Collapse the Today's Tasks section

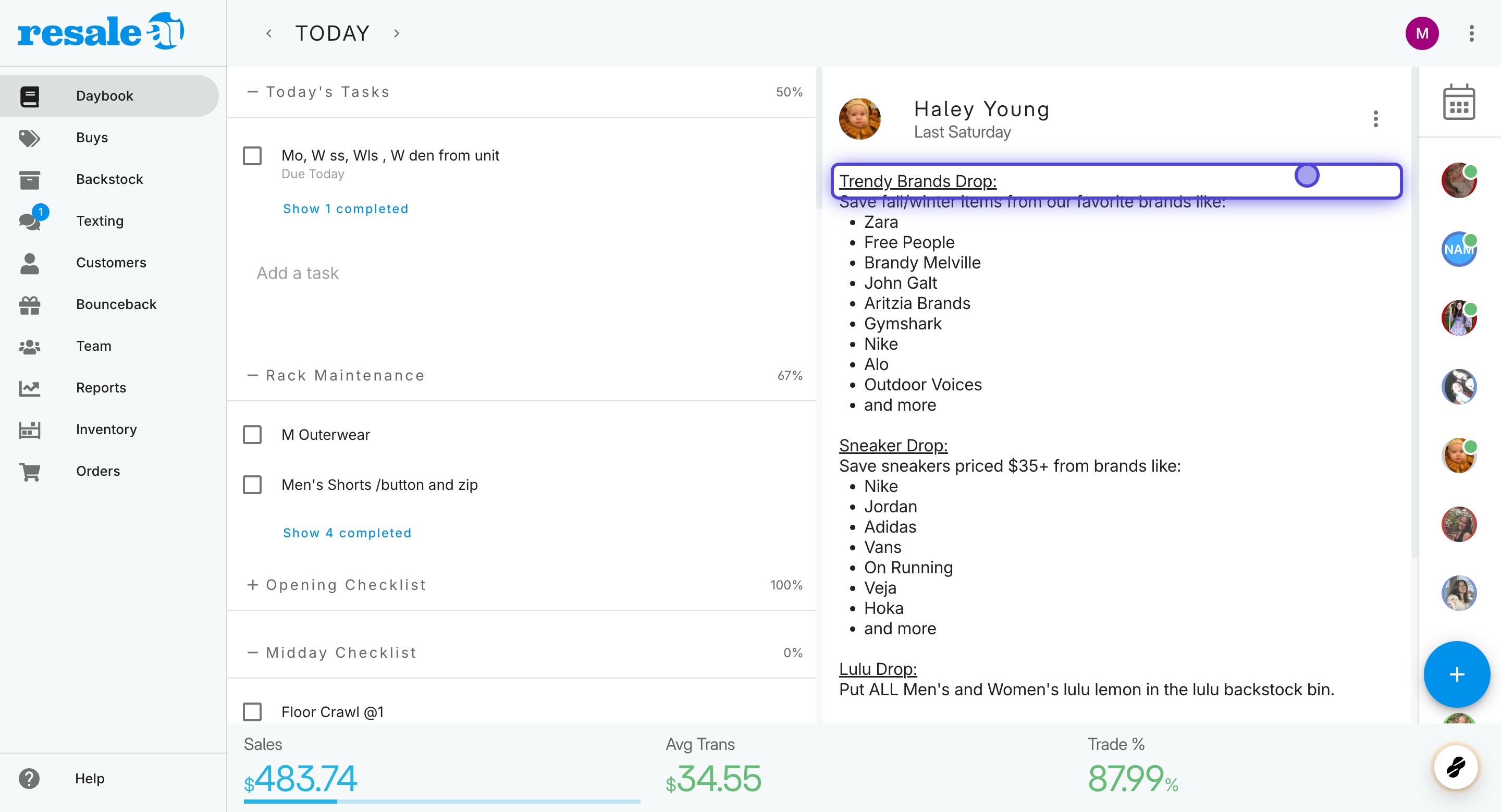click(252, 92)
